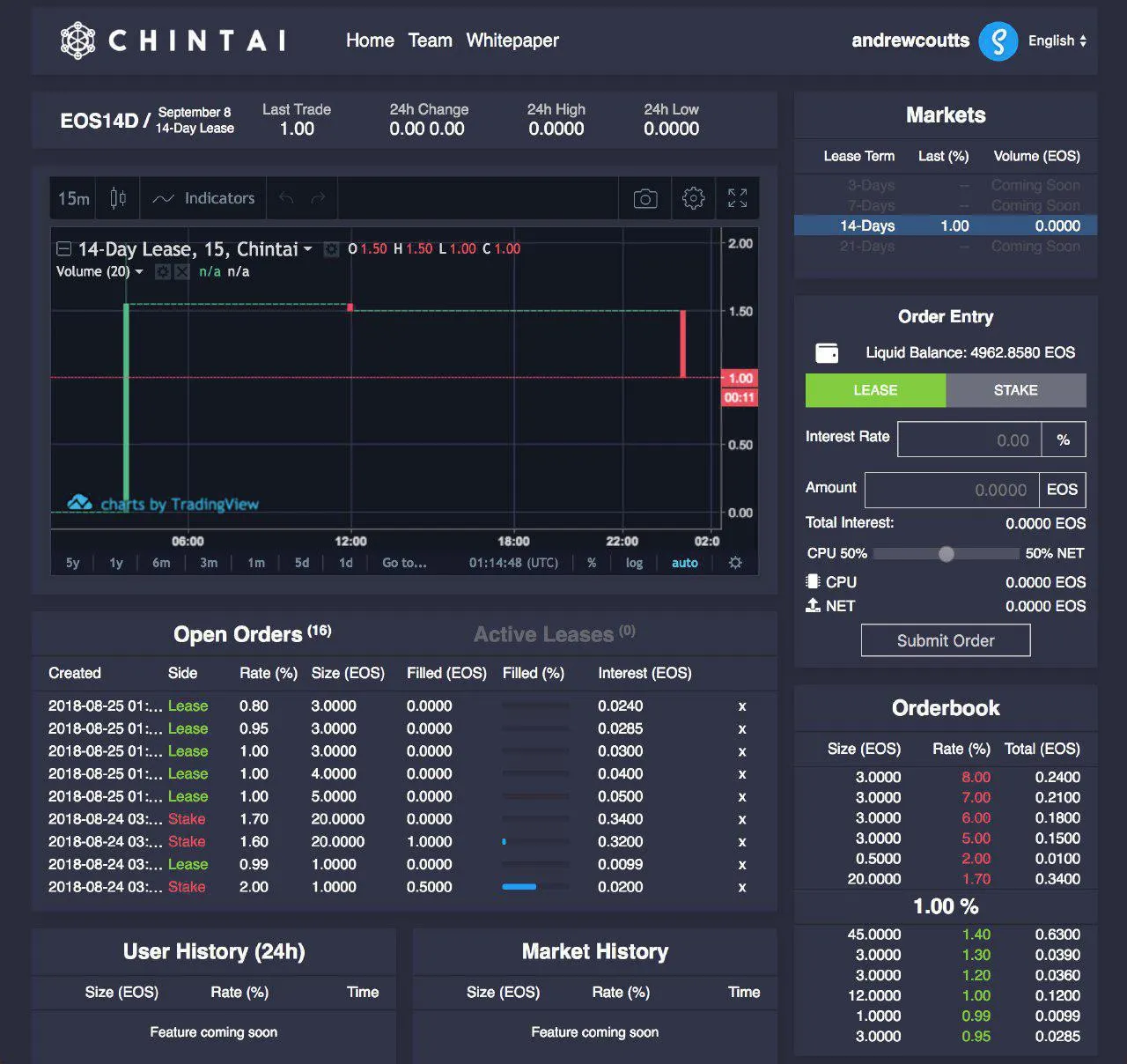
Task: Redo chart action arrow
Action: [x=318, y=198]
